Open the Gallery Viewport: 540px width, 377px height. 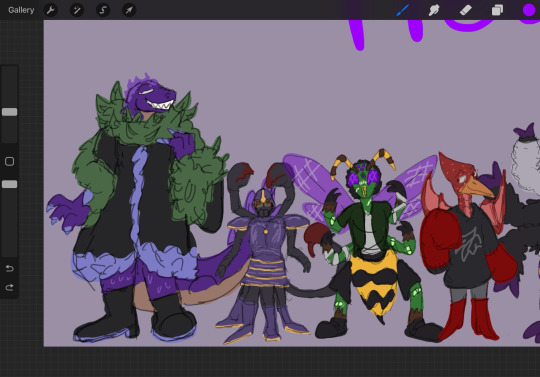point(21,10)
